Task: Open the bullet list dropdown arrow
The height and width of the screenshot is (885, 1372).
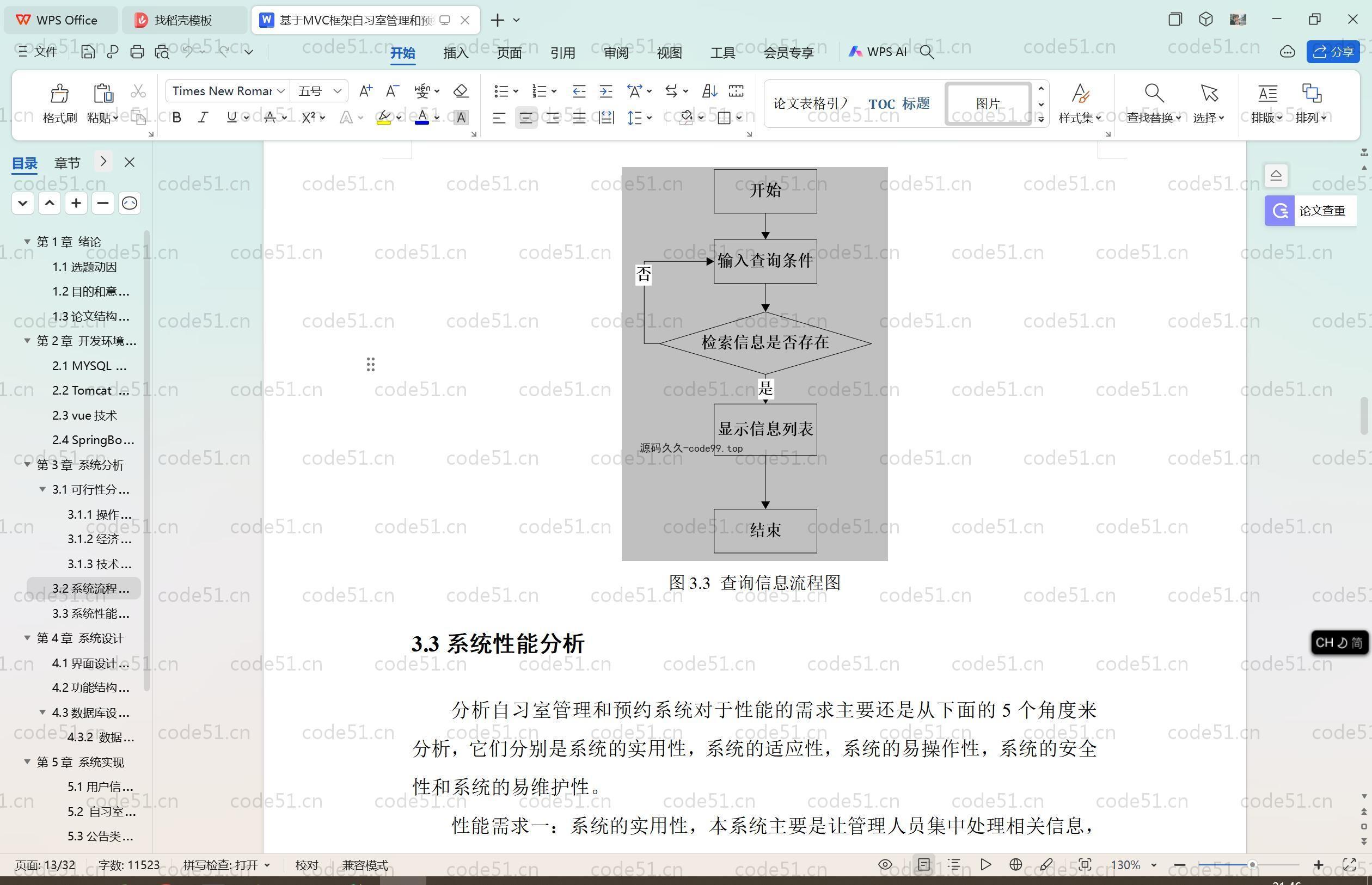Action: coord(516,91)
